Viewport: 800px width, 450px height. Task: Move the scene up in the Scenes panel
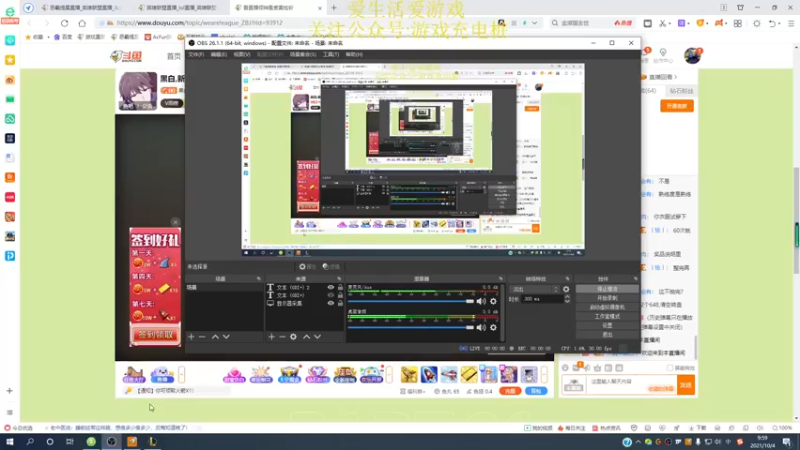point(215,337)
